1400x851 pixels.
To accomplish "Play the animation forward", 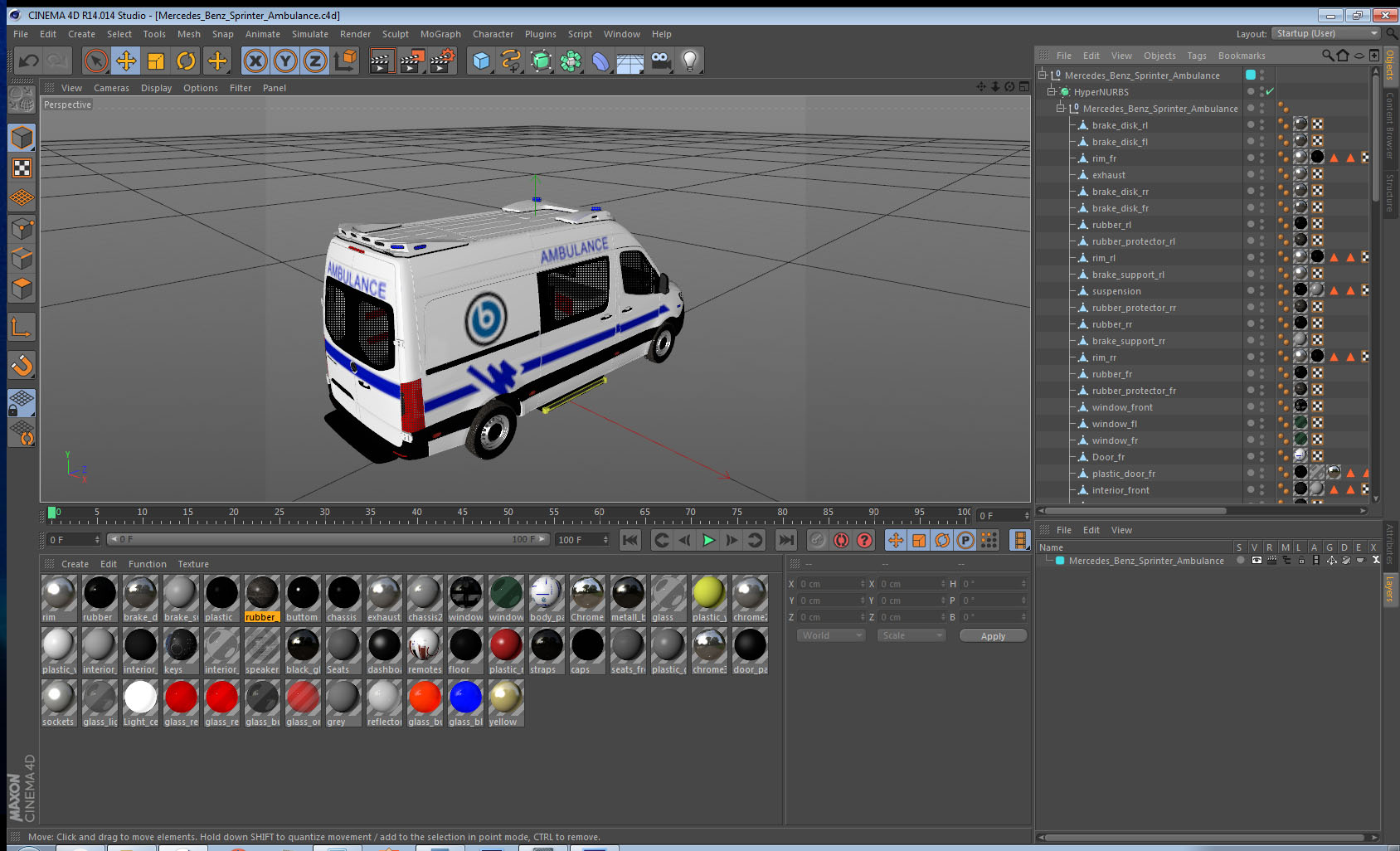I will click(x=708, y=540).
